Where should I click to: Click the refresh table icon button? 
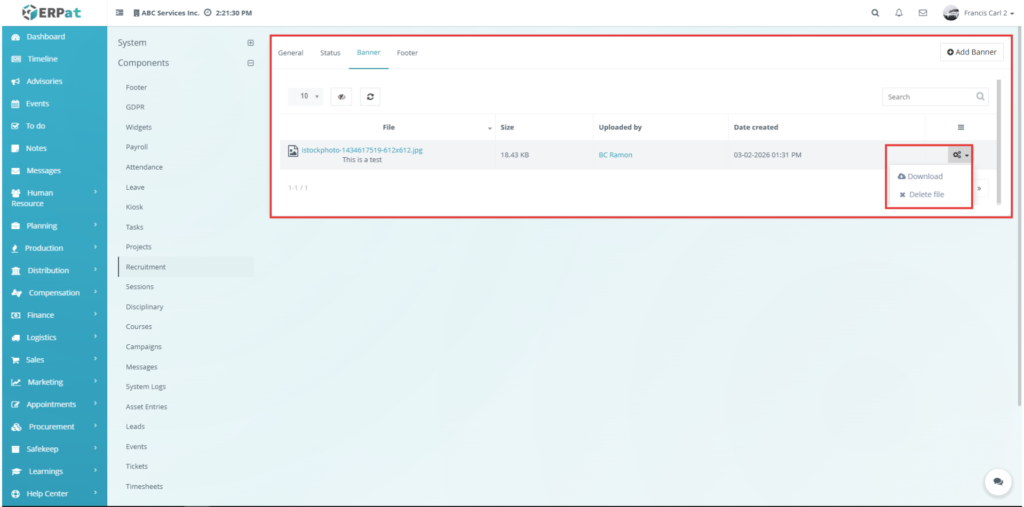[x=370, y=97]
